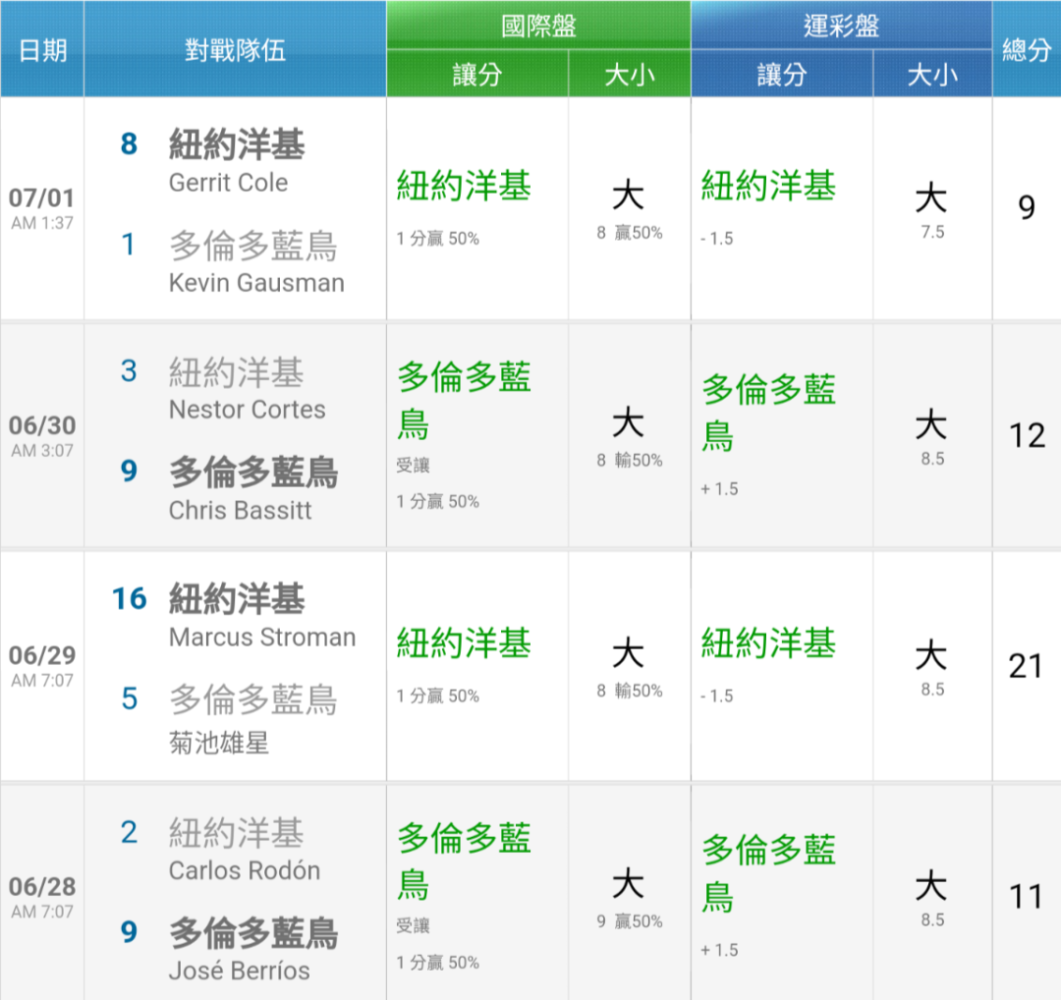The height and width of the screenshot is (1000, 1061).
Task: Click 讓分 header under 國際盤
Action: pyautogui.click(x=477, y=74)
